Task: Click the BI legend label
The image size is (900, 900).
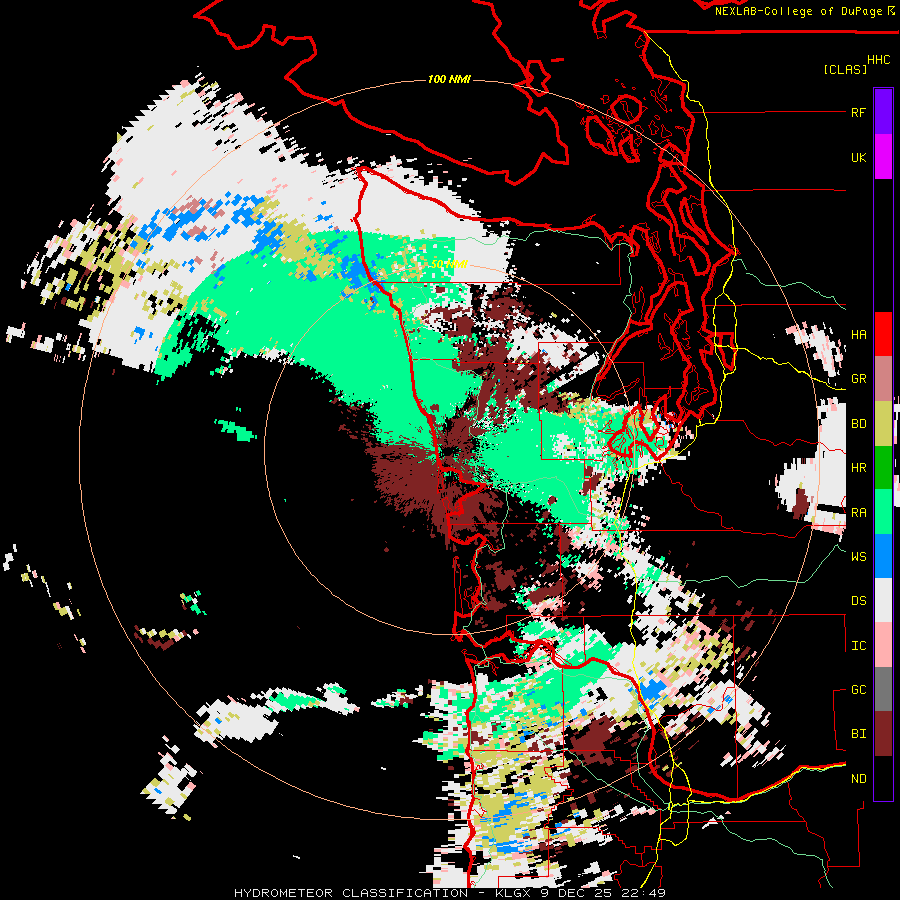Action: click(858, 734)
